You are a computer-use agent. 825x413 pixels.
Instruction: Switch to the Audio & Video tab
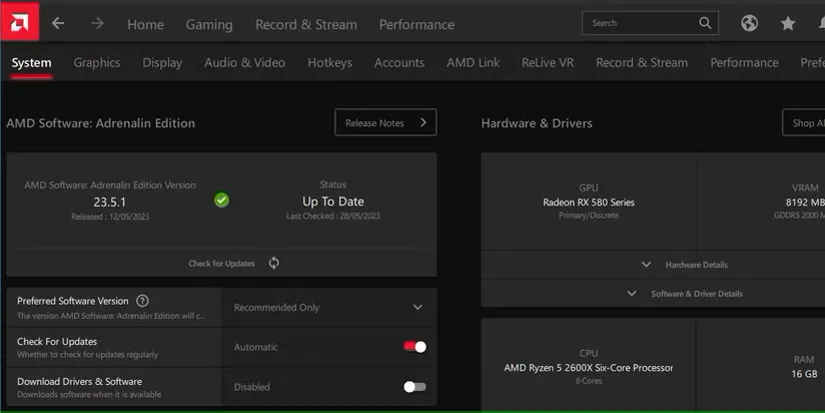pyautogui.click(x=245, y=63)
